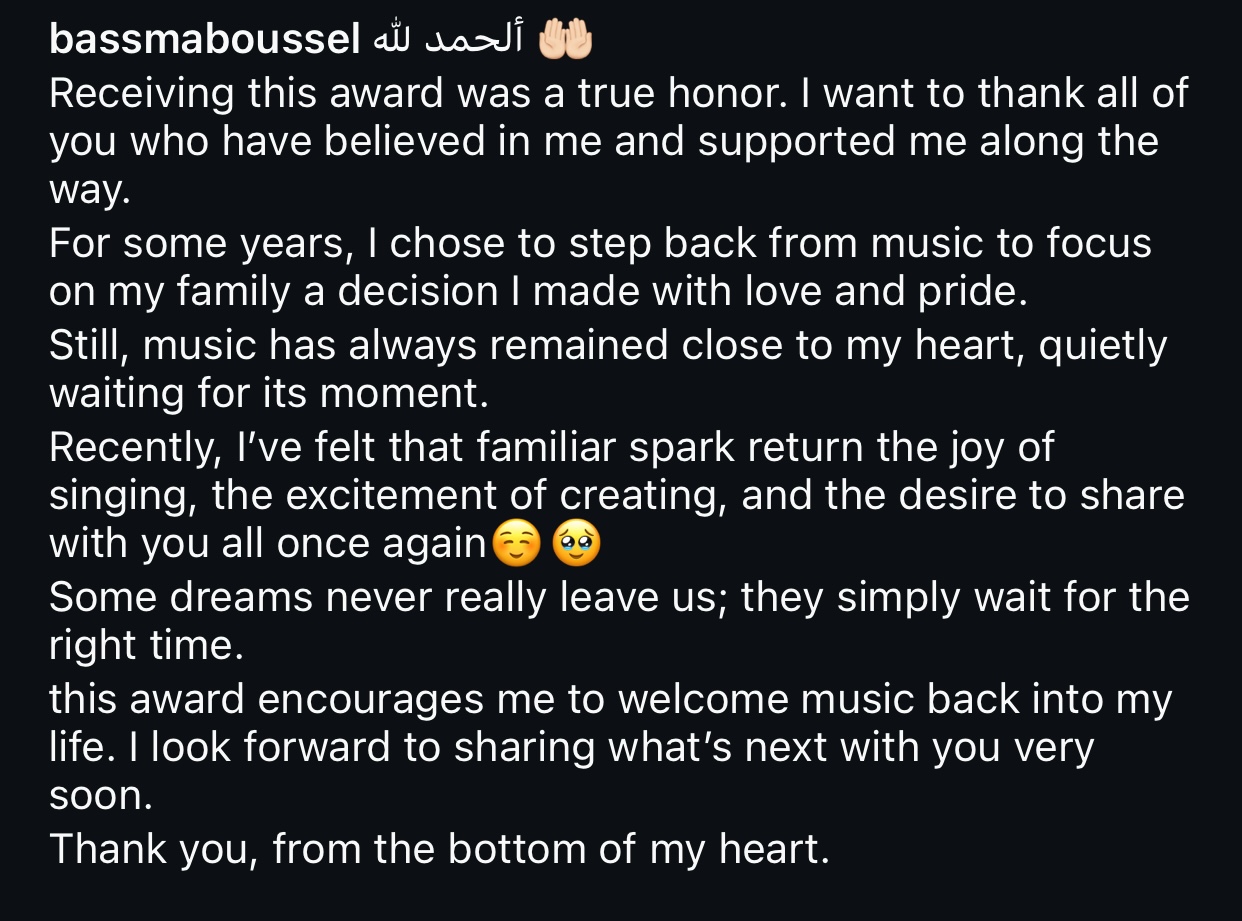This screenshot has height=921, width=1242.
Task: Click the line starting 'Still, music has always'
Action: [x=608, y=345]
